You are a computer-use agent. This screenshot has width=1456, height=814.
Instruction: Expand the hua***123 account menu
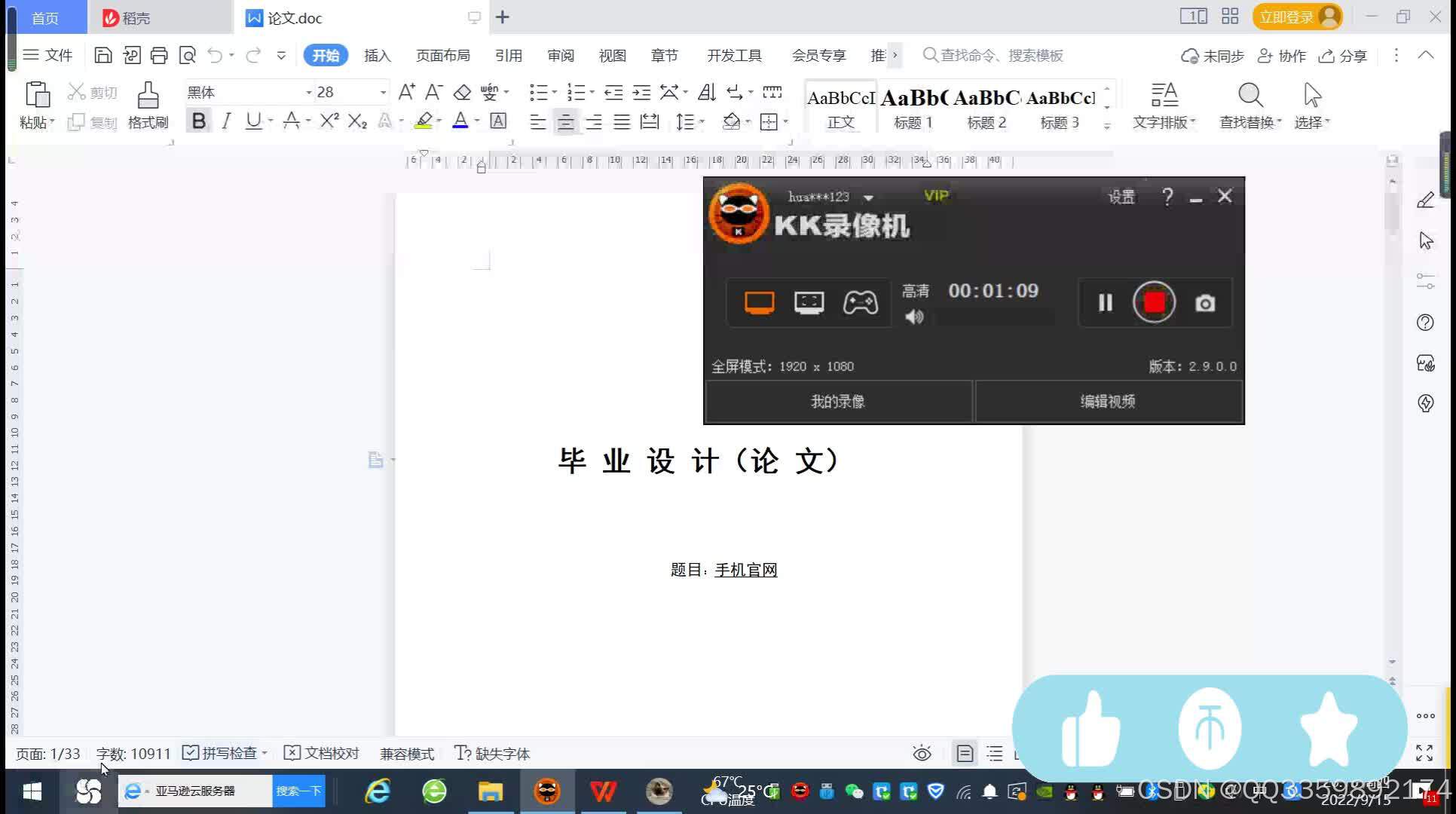[x=869, y=197]
